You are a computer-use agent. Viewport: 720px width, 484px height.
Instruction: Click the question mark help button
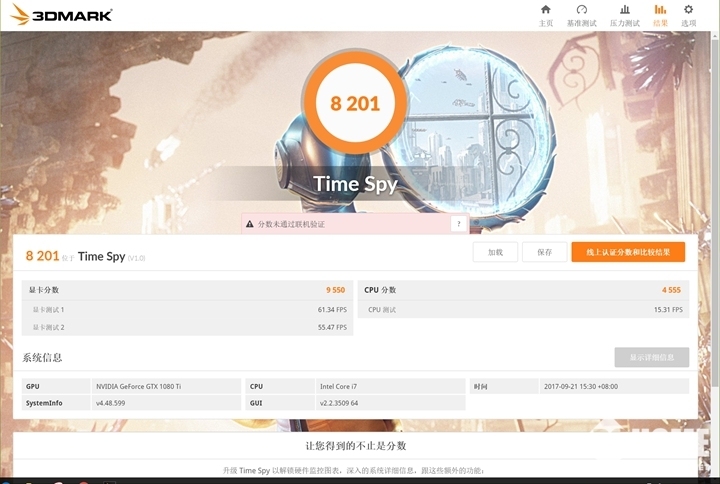[x=458, y=224]
